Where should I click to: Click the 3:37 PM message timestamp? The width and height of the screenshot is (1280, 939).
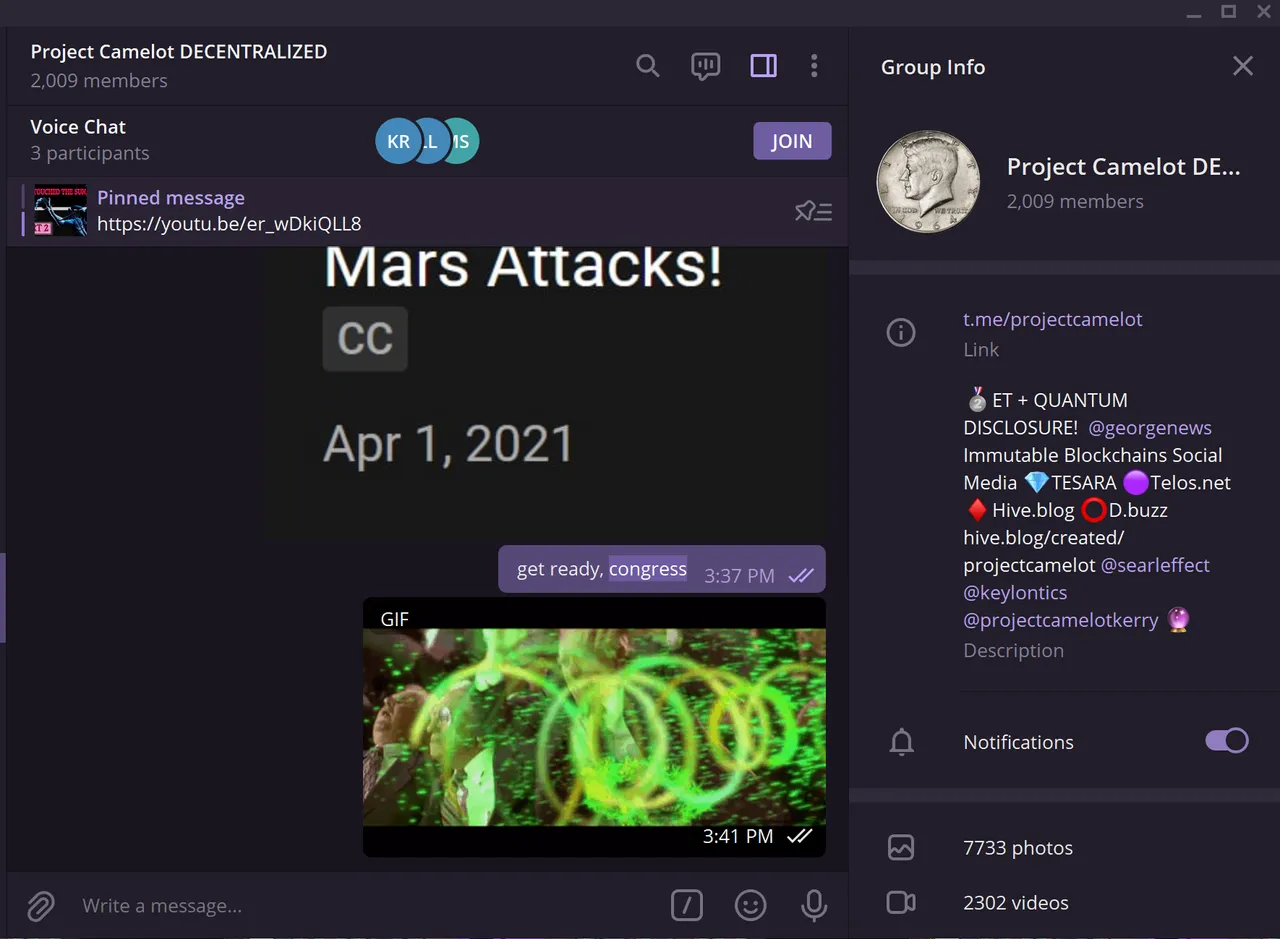pos(739,575)
